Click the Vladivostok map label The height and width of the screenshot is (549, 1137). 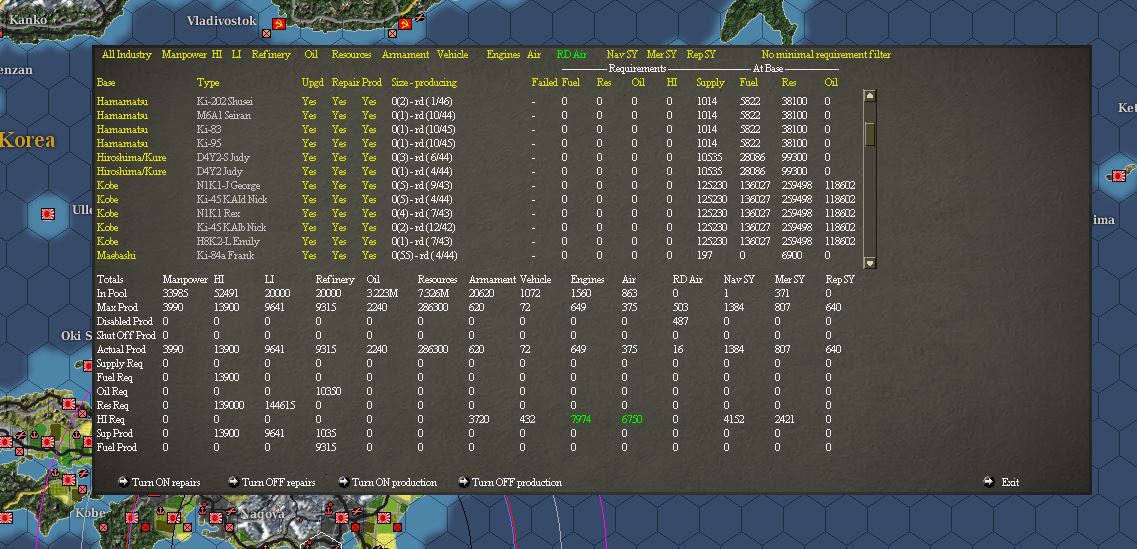(x=221, y=21)
